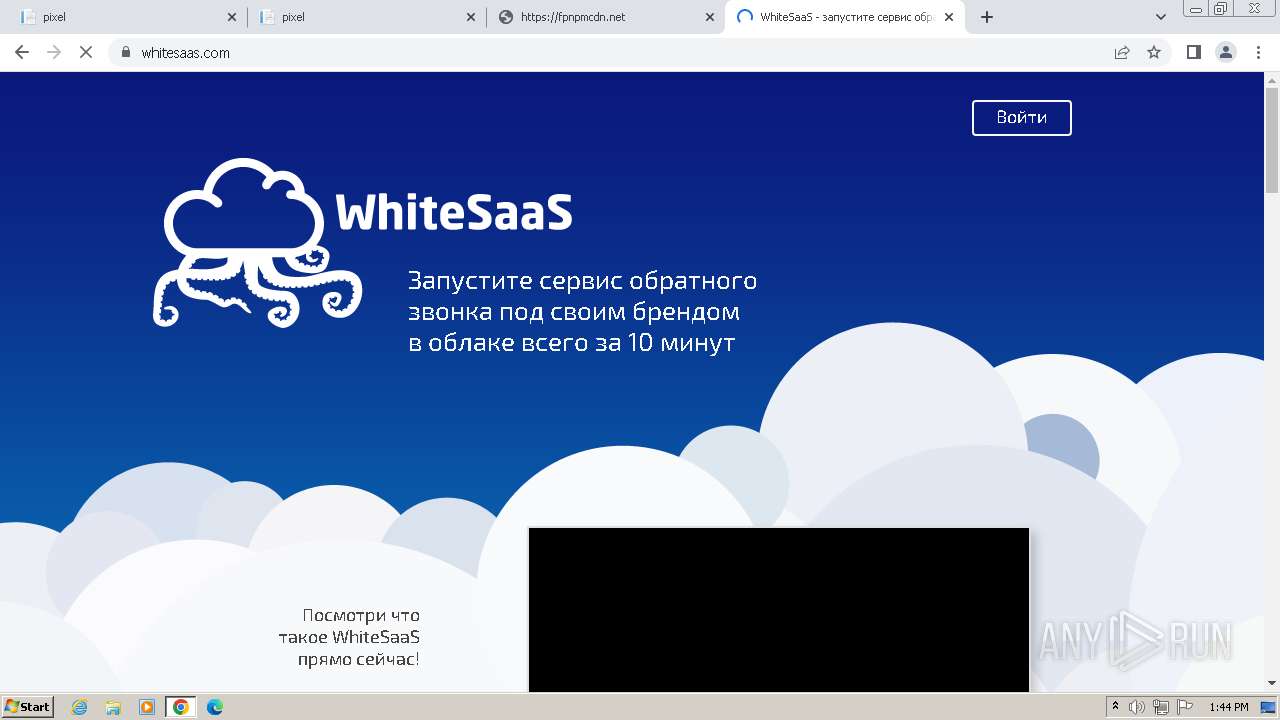Open the media player taskbar icon

(147, 707)
